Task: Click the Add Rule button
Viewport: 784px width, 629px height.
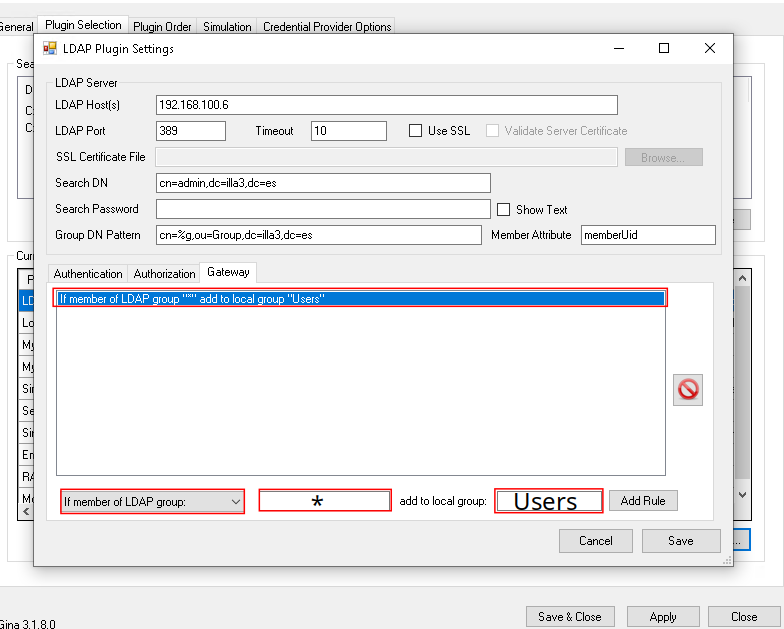Action: pyautogui.click(x=643, y=501)
